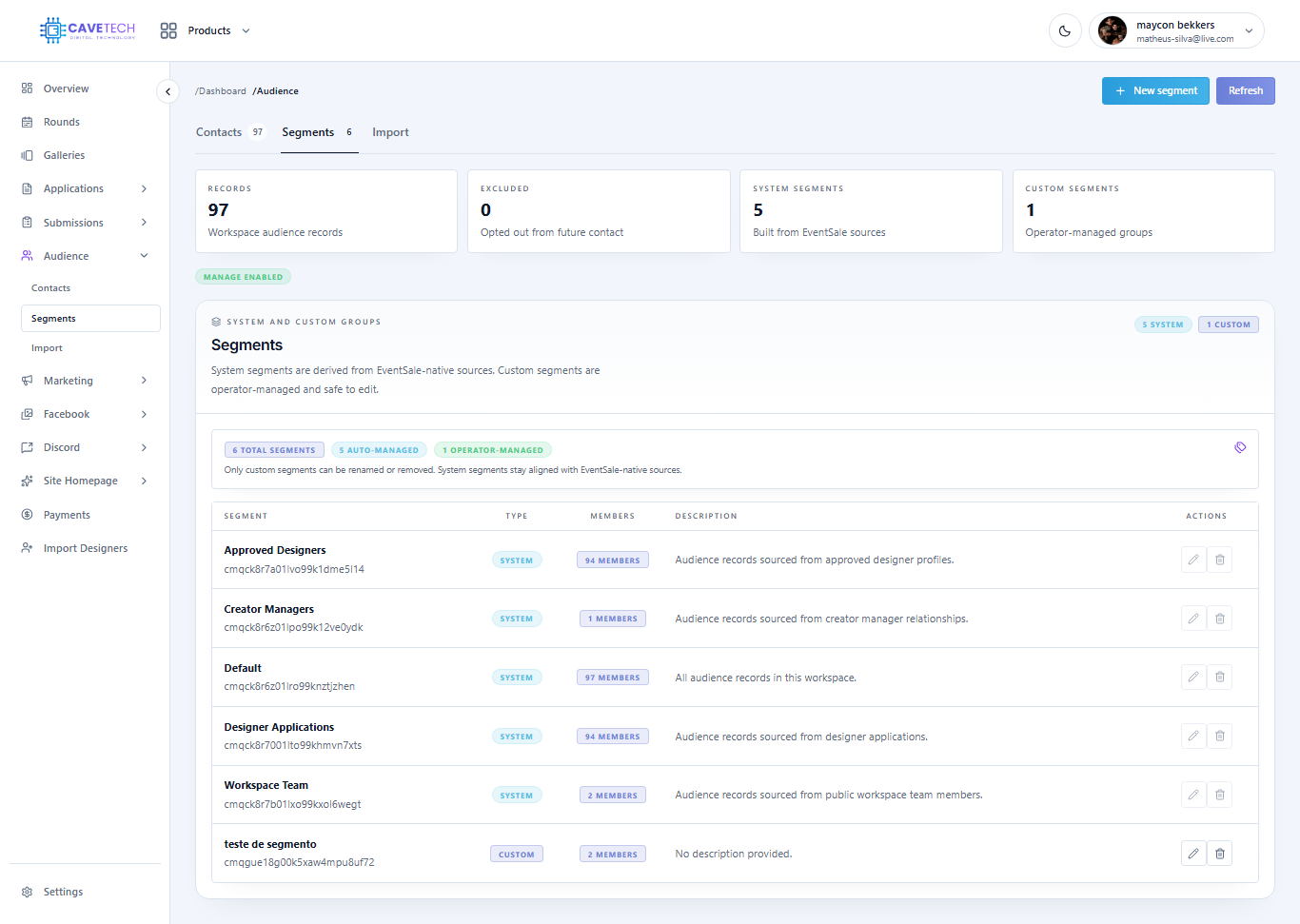Delete the Designer Applications segment
The width and height of the screenshot is (1300, 924).
click(x=1220, y=736)
